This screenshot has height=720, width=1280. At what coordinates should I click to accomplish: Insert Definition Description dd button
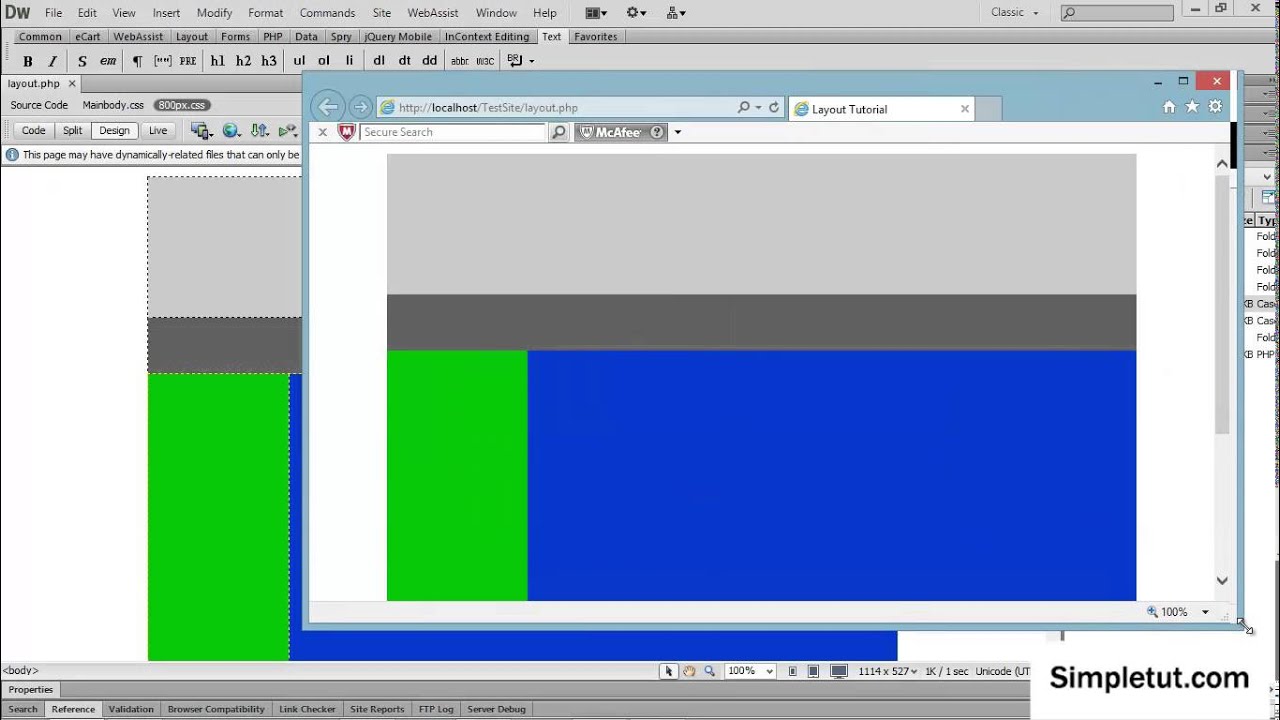[429, 61]
